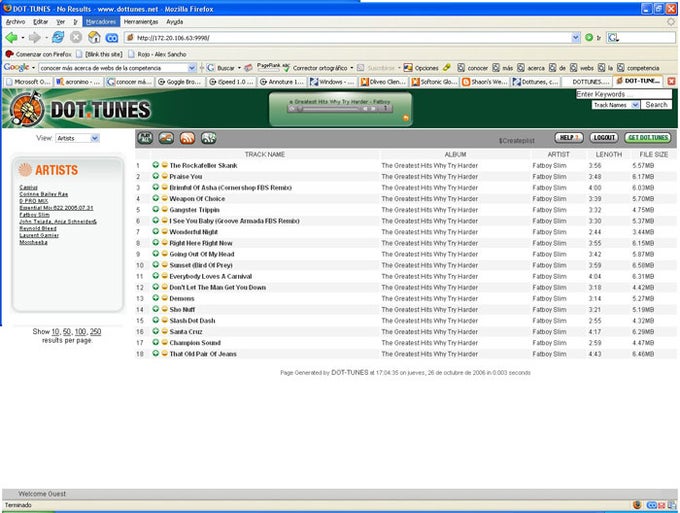Viewport: 680px width, 513px height.
Task: Click green play icon for Santa Cruz
Action: click(155, 331)
